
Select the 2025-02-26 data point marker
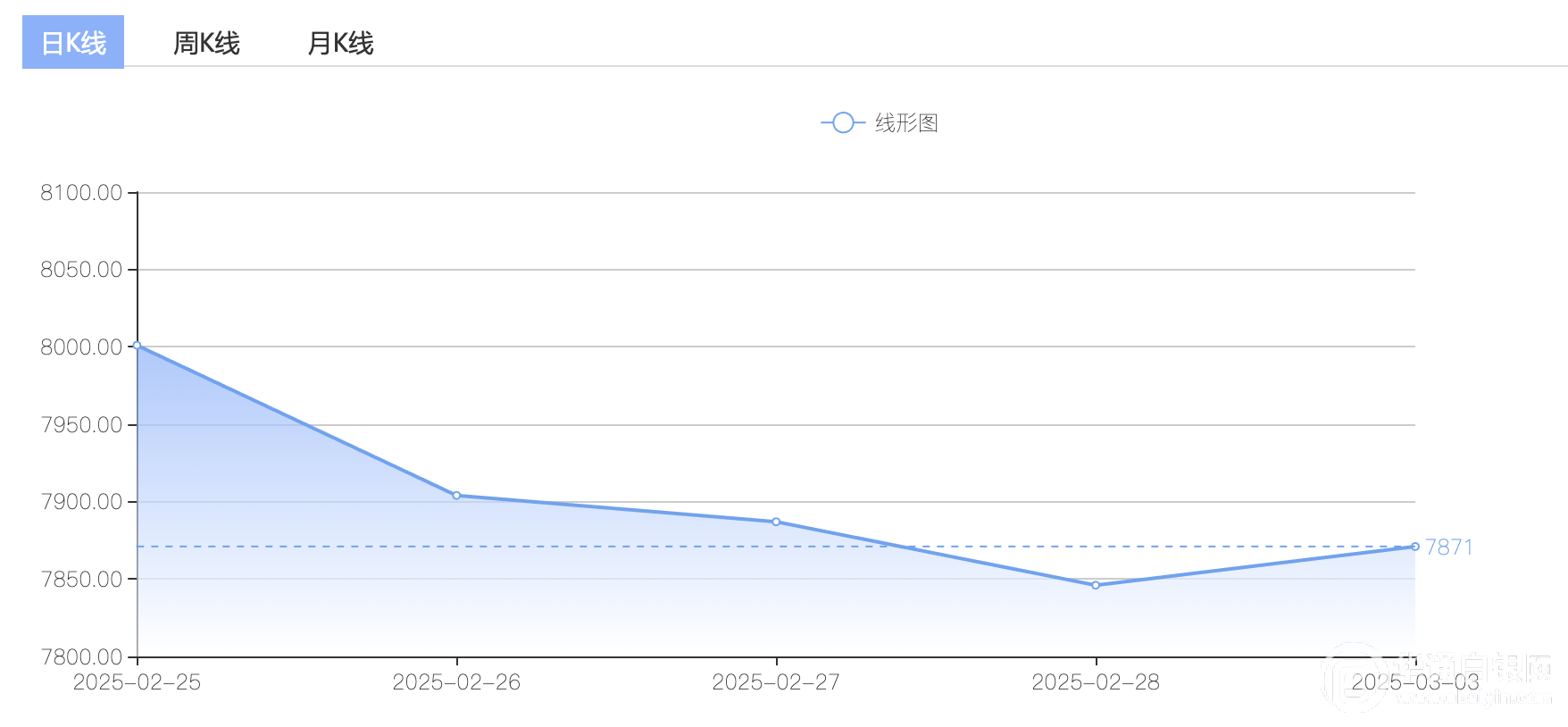coord(456,495)
